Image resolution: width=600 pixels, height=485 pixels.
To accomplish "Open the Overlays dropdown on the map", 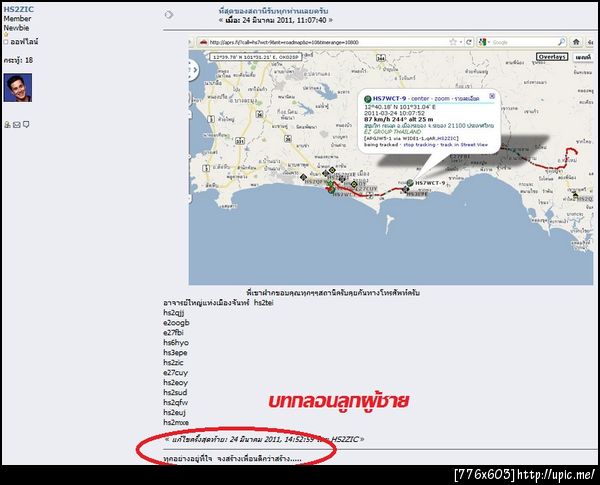I will click(552, 57).
